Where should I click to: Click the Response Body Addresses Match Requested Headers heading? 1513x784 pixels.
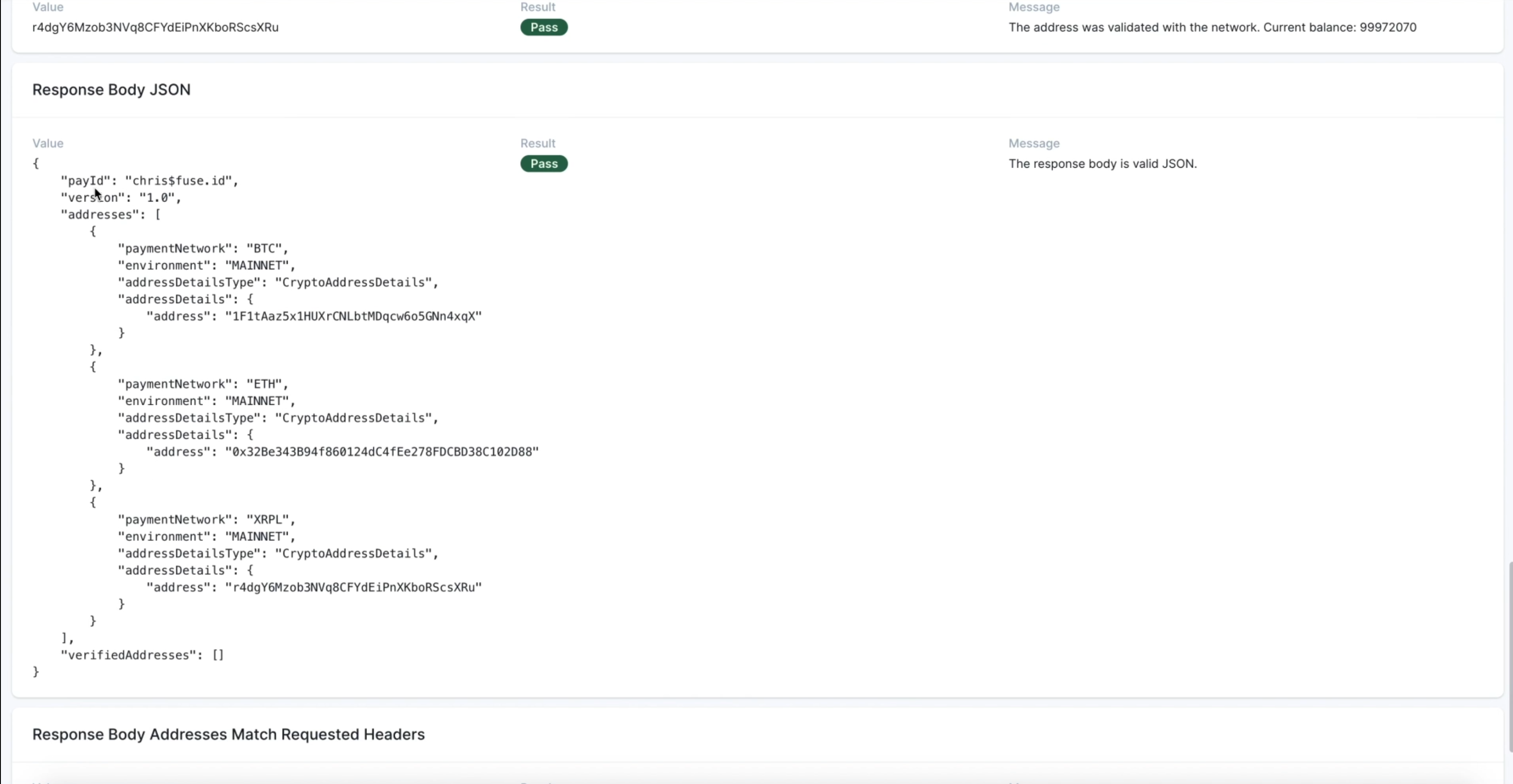(228, 735)
